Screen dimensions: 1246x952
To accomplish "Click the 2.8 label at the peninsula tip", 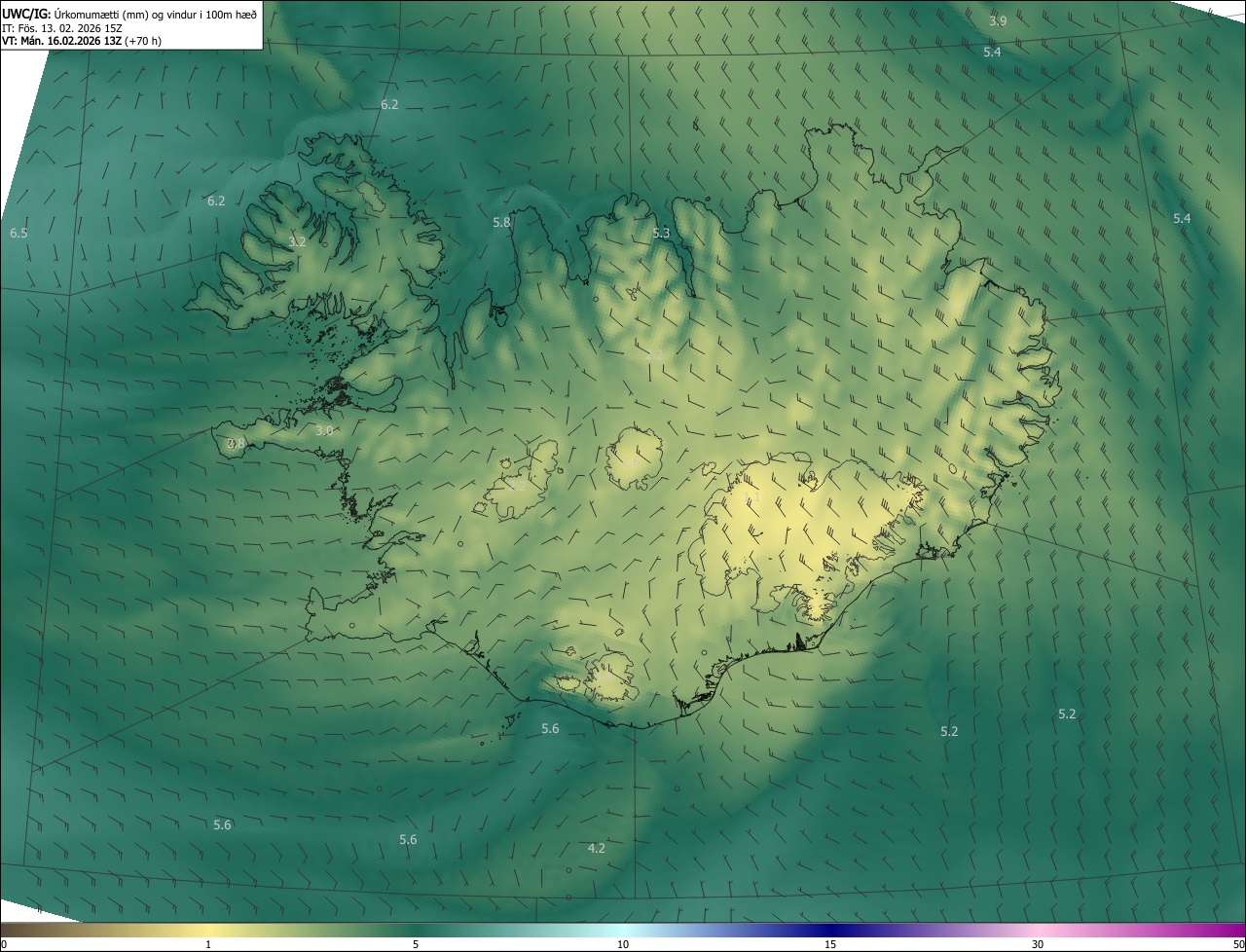I will coord(236,443).
